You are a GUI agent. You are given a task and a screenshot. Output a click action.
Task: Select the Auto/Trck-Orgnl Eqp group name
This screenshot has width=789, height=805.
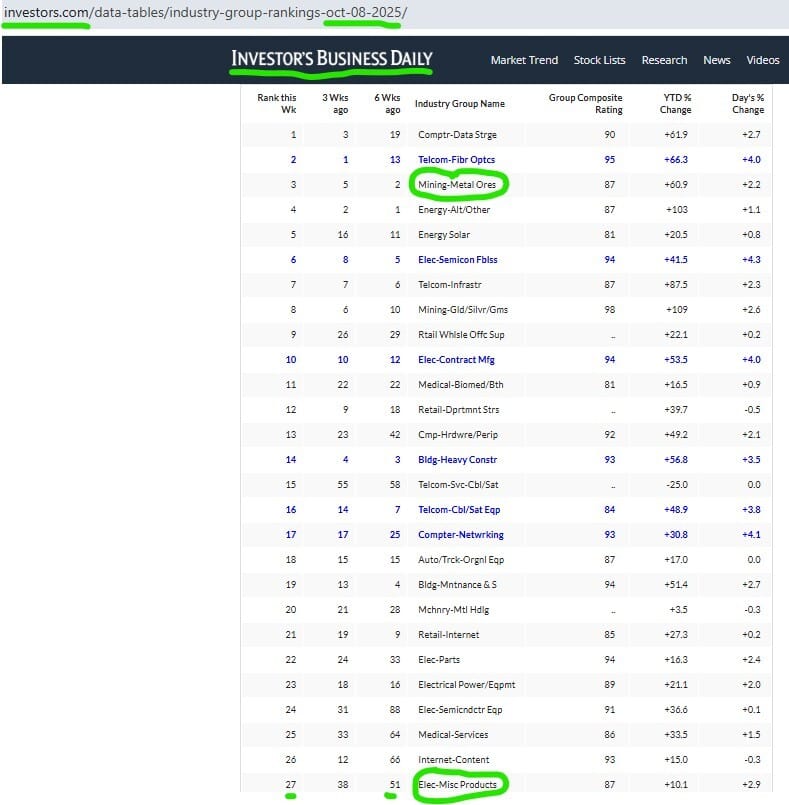[x=461, y=560]
